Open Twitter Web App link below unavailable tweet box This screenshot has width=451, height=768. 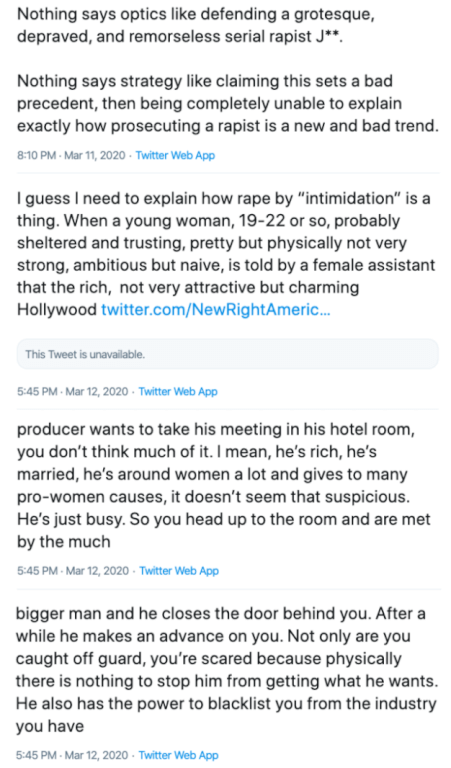178,391
